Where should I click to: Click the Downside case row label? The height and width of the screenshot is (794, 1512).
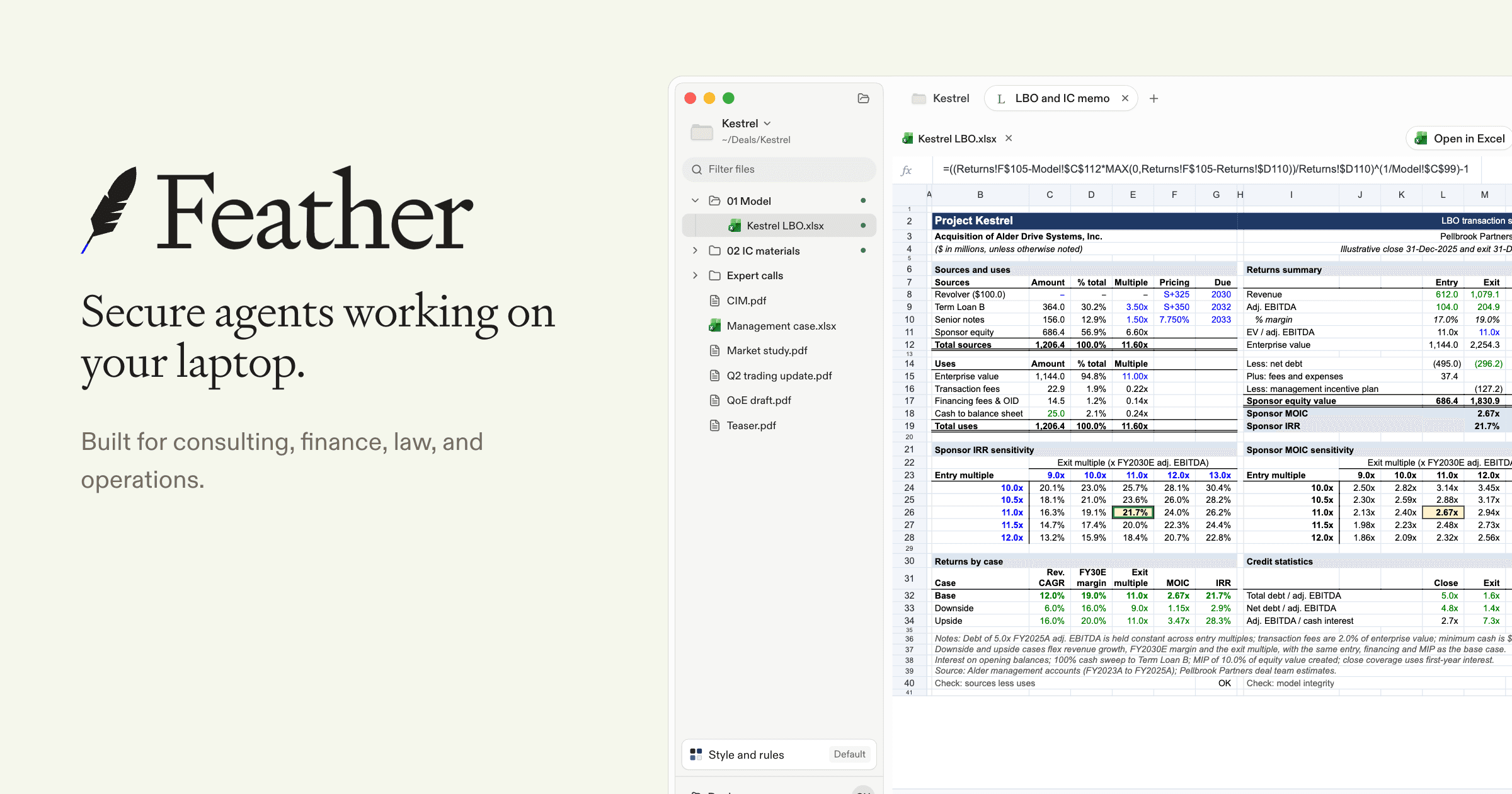pos(954,608)
